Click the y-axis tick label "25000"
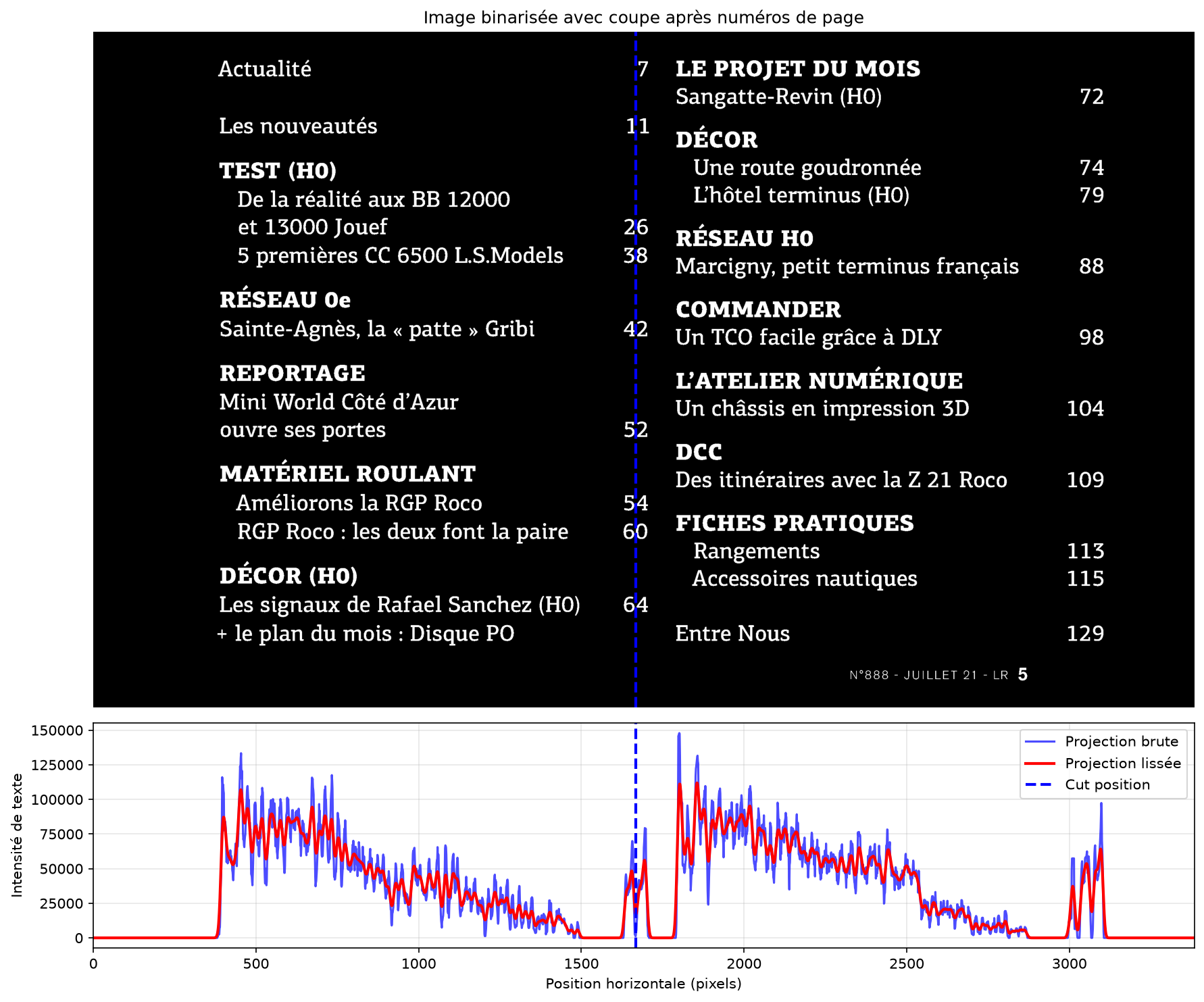Screen dimensions: 1204x1002 point(61,903)
